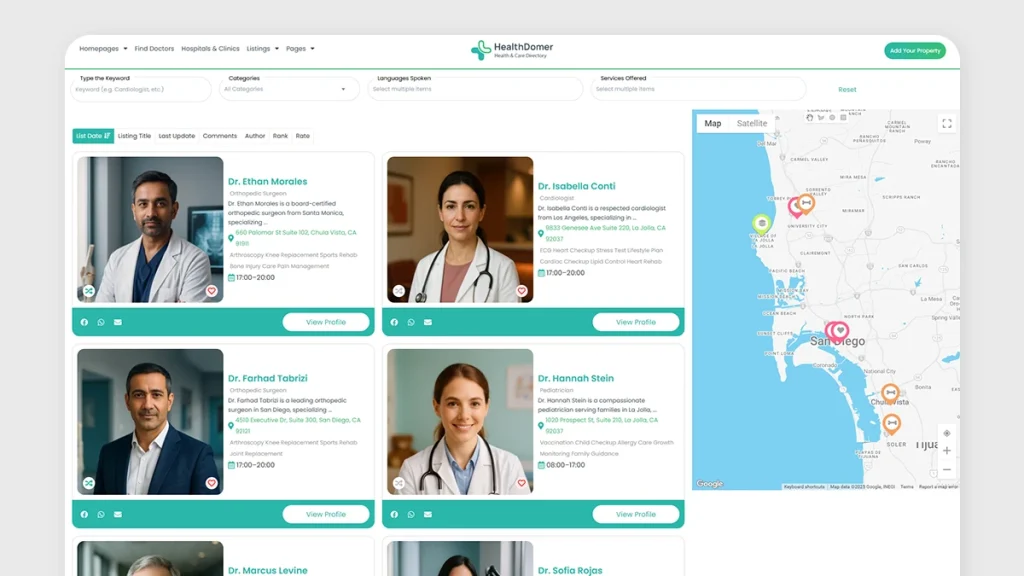This screenshot has height=576, width=1024.
Task: Favorite Dr. Hannah Stein with heart icon
Action: (522, 483)
